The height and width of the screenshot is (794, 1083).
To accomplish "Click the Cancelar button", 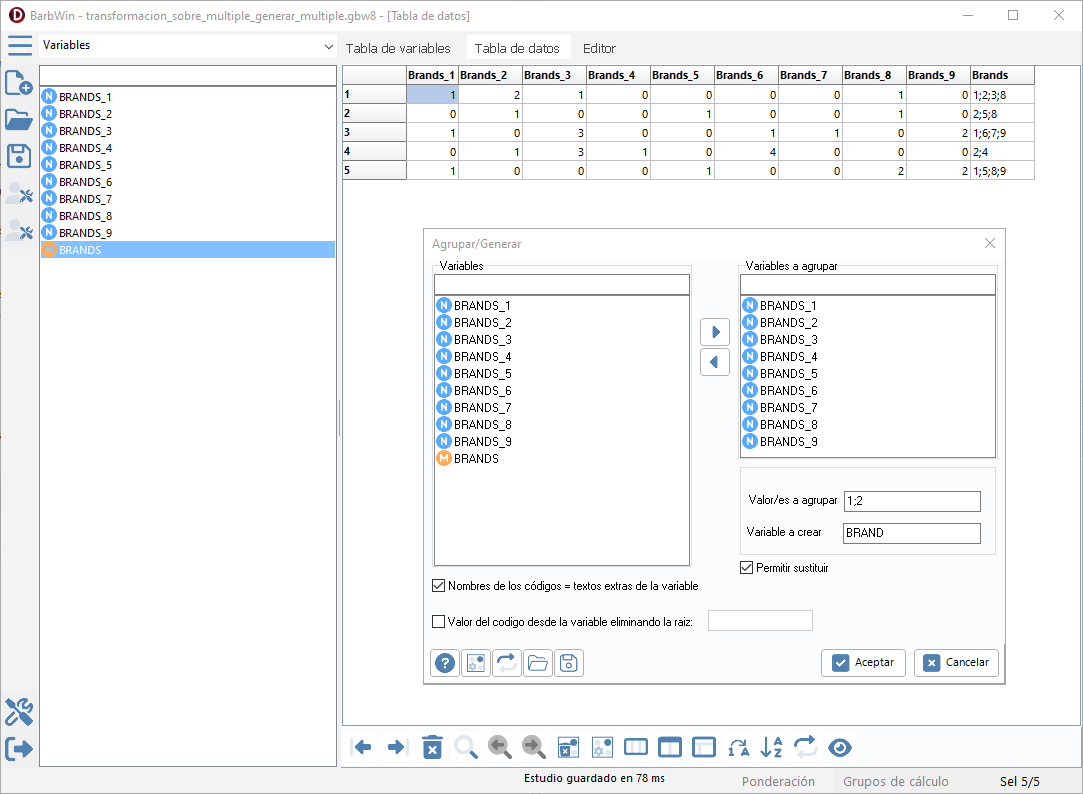I will click(x=956, y=662).
